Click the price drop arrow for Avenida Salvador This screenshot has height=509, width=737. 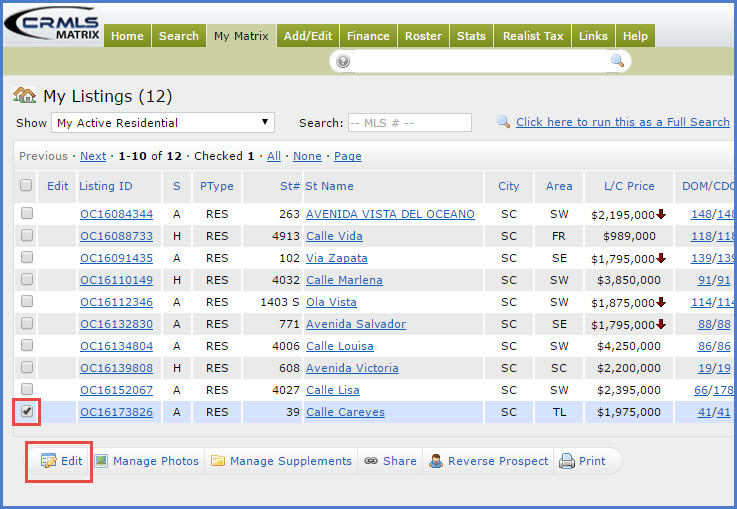tap(661, 324)
